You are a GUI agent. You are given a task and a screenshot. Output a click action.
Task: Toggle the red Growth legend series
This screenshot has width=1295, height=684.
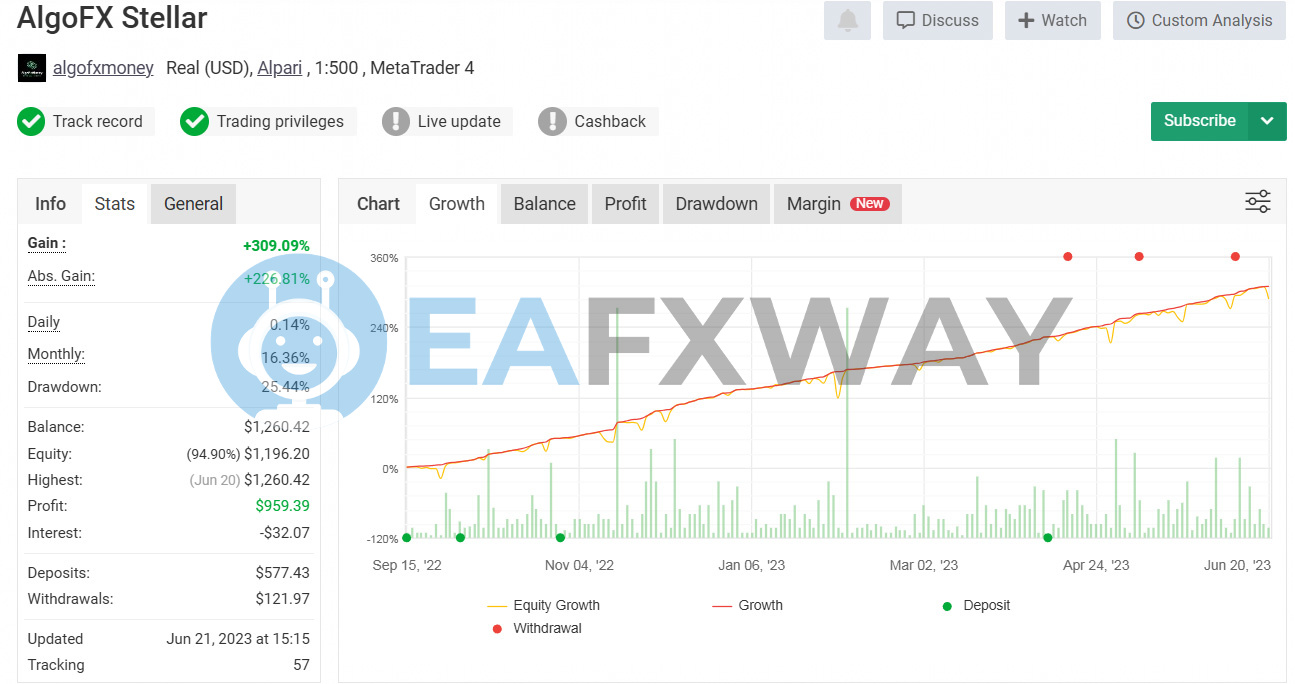(748, 605)
